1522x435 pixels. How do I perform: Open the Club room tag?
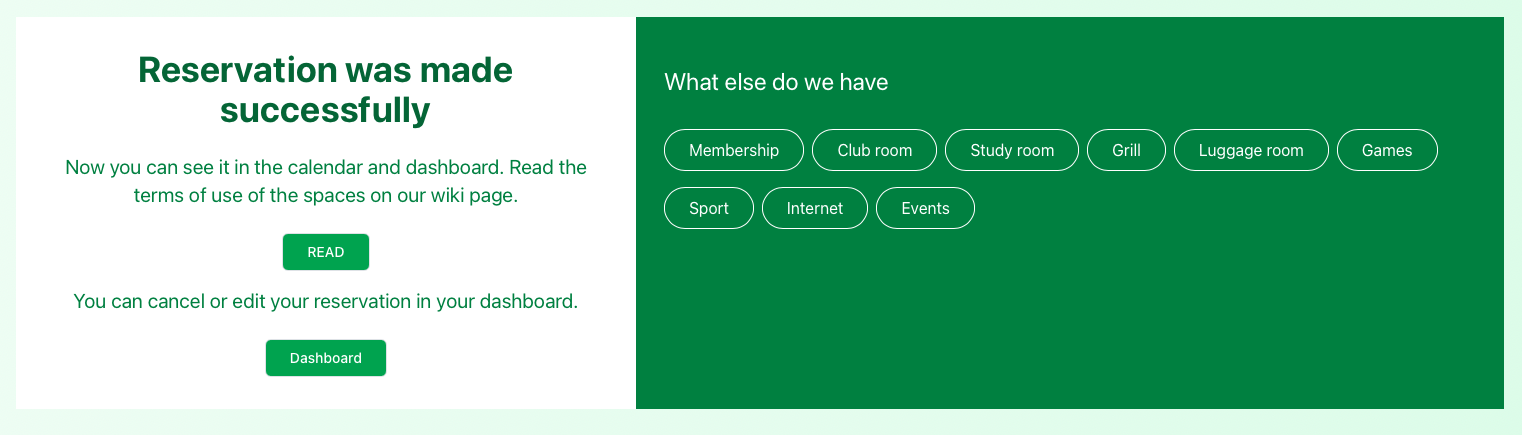[x=874, y=150]
